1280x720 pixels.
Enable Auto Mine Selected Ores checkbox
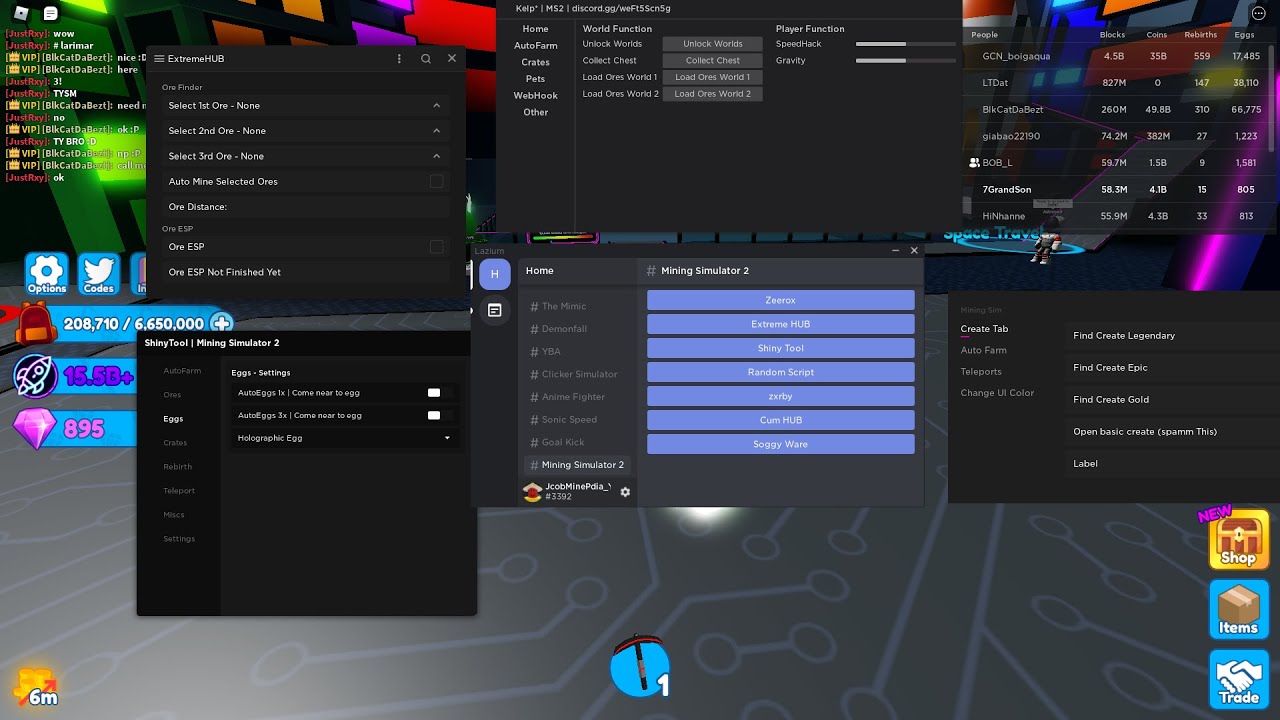pyautogui.click(x=436, y=181)
